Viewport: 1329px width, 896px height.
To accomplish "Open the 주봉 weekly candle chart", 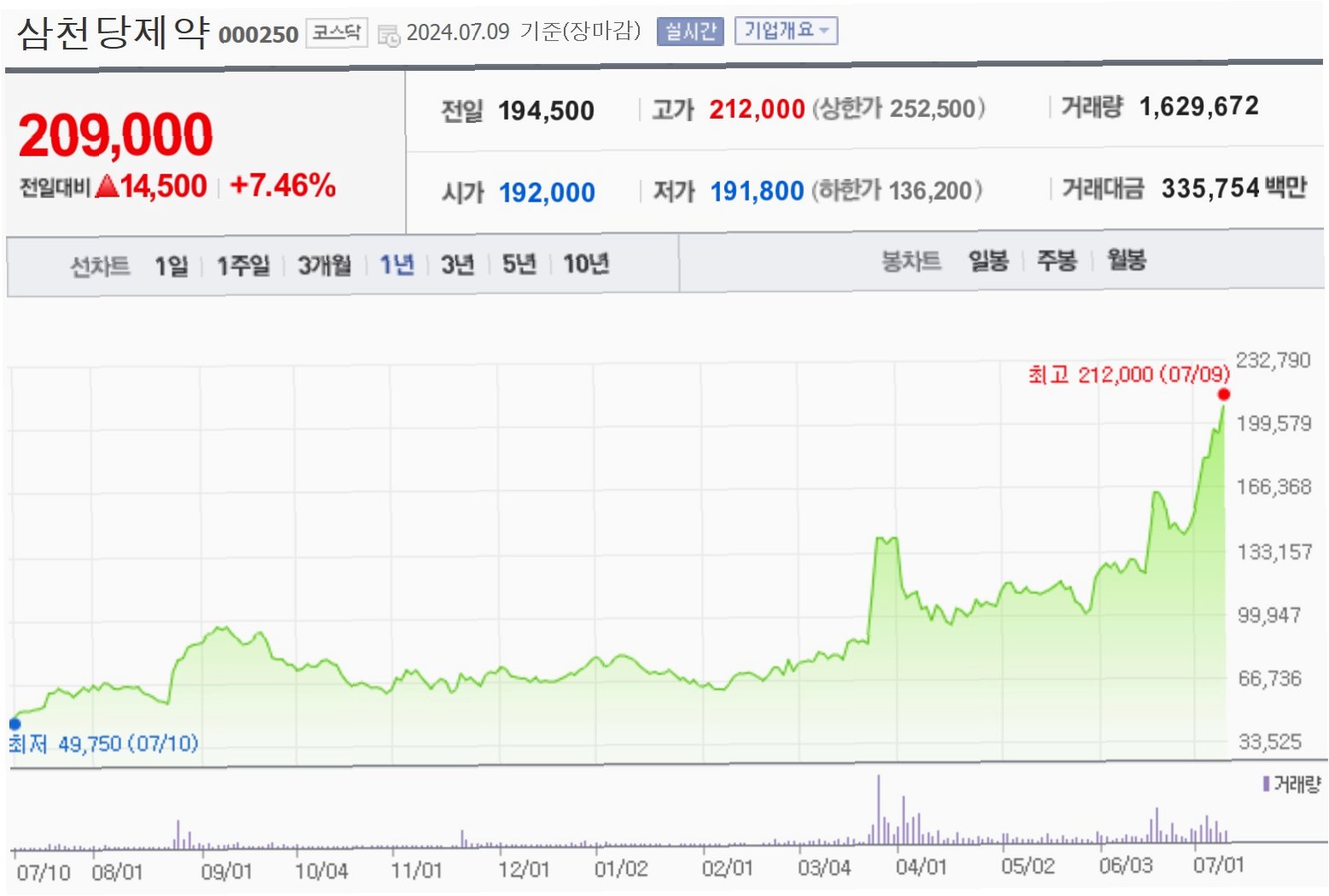I will pyautogui.click(x=1057, y=261).
